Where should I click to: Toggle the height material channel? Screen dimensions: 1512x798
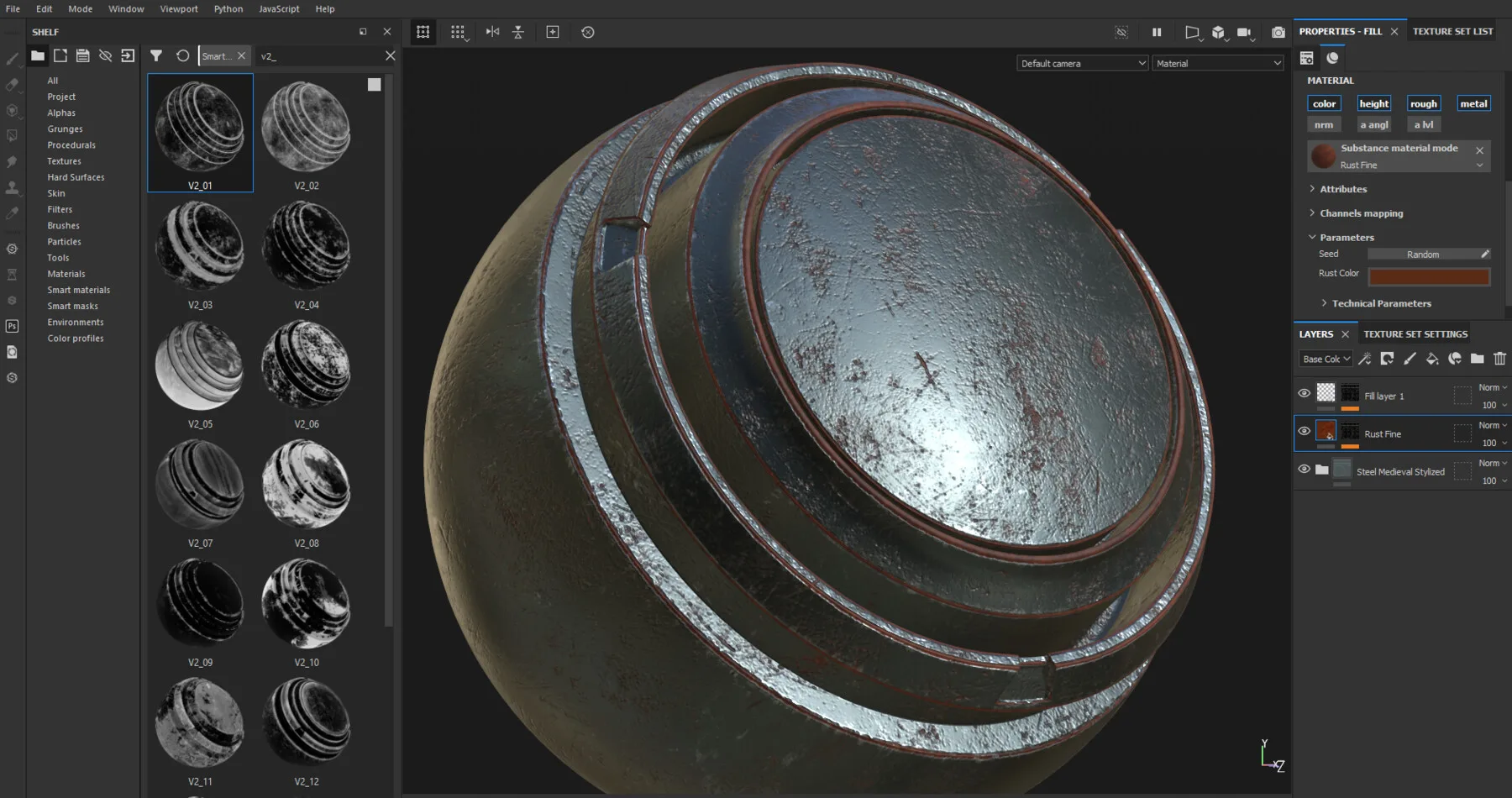coord(1374,103)
